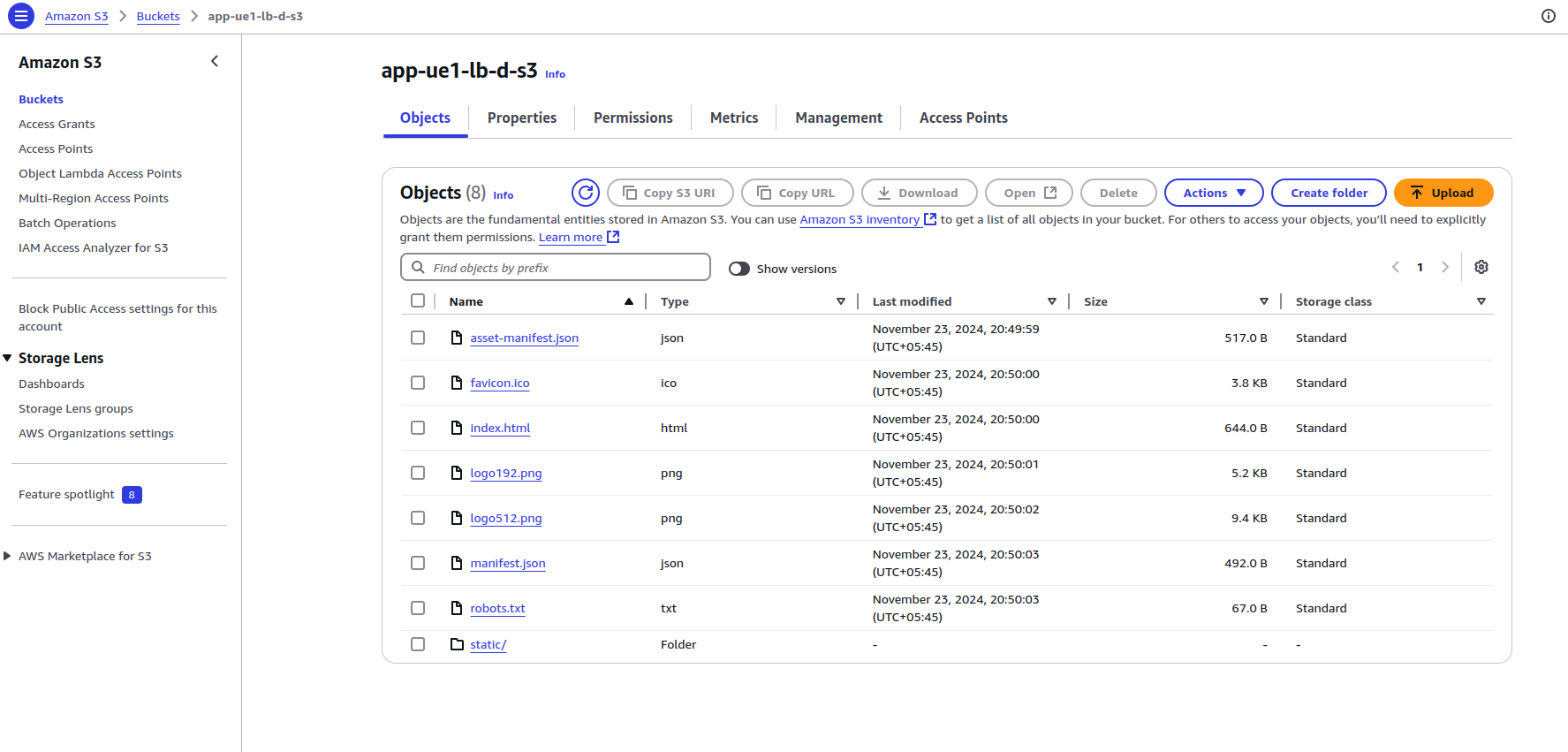Go to the next page arrow
This screenshot has height=752, width=1568.
coord(1445,267)
